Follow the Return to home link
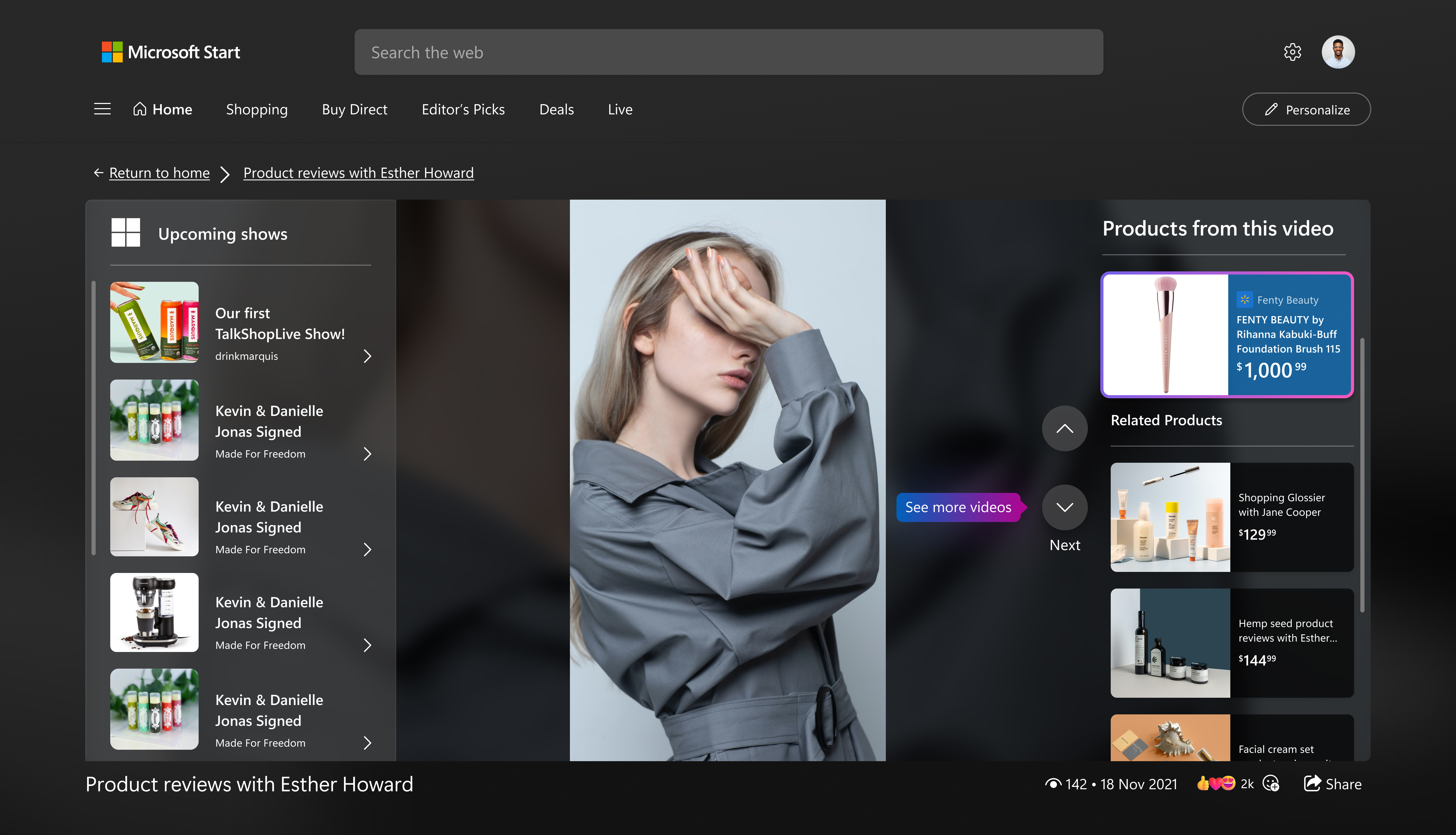Screen dimensions: 1456x835 click(x=159, y=173)
